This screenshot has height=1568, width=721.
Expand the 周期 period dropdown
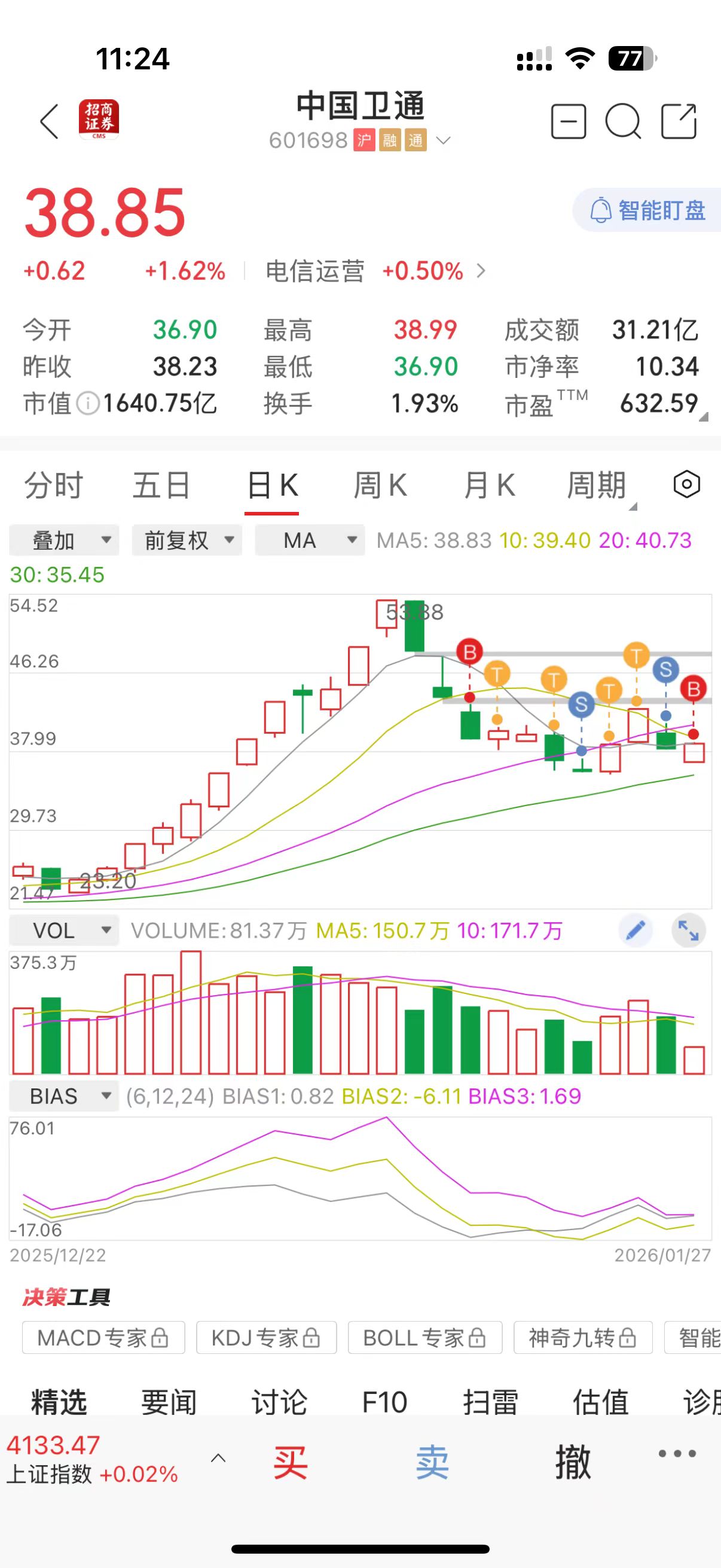click(x=601, y=486)
